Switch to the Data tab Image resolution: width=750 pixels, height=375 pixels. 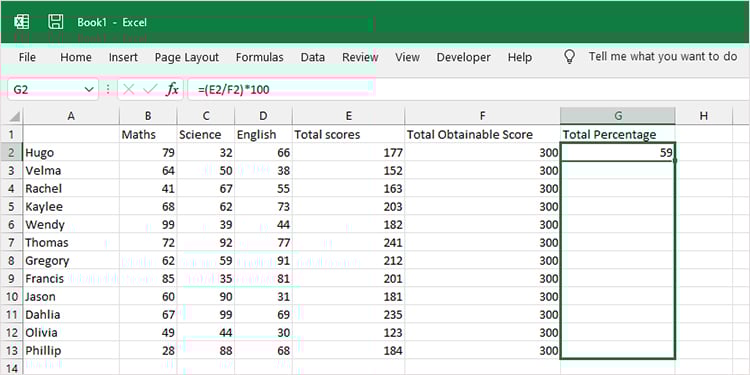click(x=312, y=57)
